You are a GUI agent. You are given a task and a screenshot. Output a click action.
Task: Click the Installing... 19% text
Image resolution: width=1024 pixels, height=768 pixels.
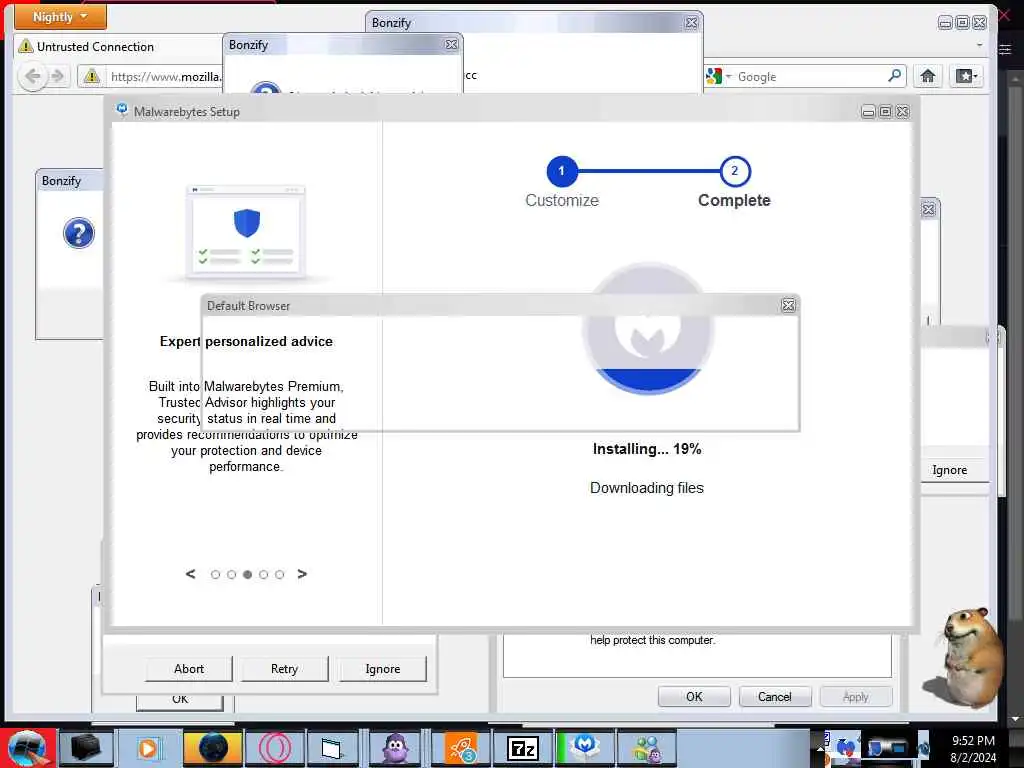click(647, 449)
